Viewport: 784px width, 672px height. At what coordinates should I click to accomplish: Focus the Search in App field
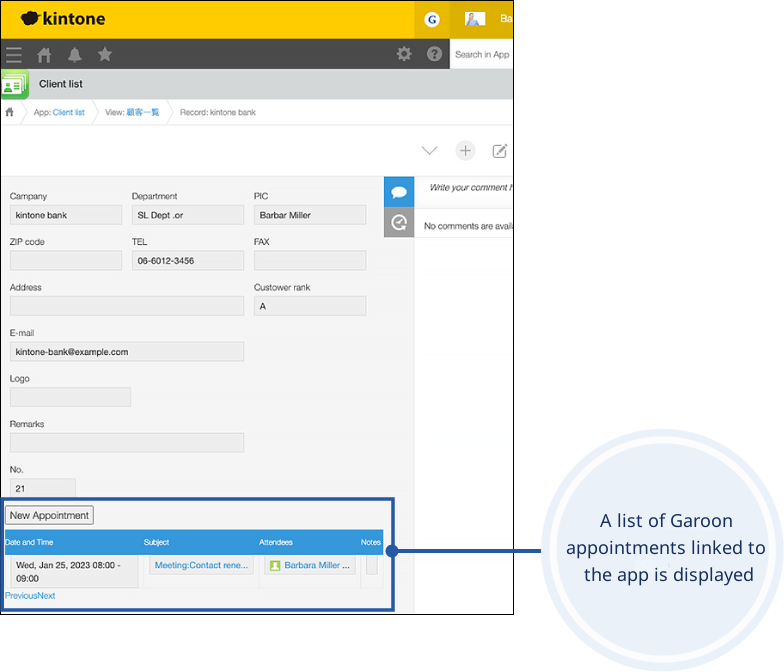coord(482,54)
